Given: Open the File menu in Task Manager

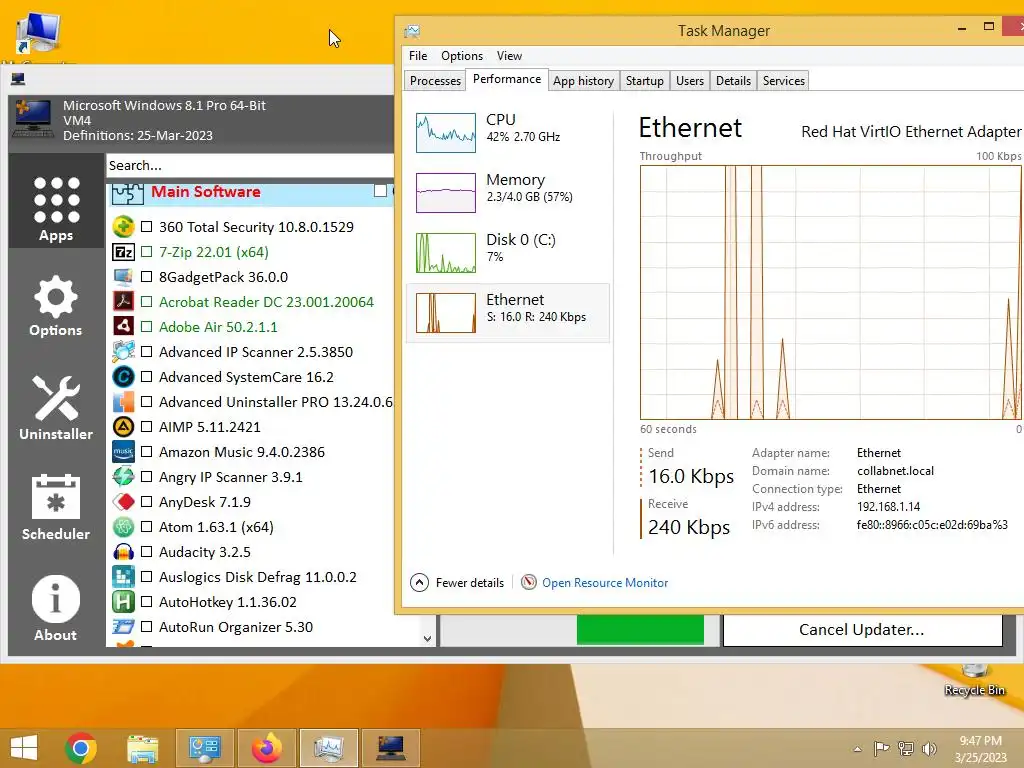Looking at the screenshot, I should 418,56.
